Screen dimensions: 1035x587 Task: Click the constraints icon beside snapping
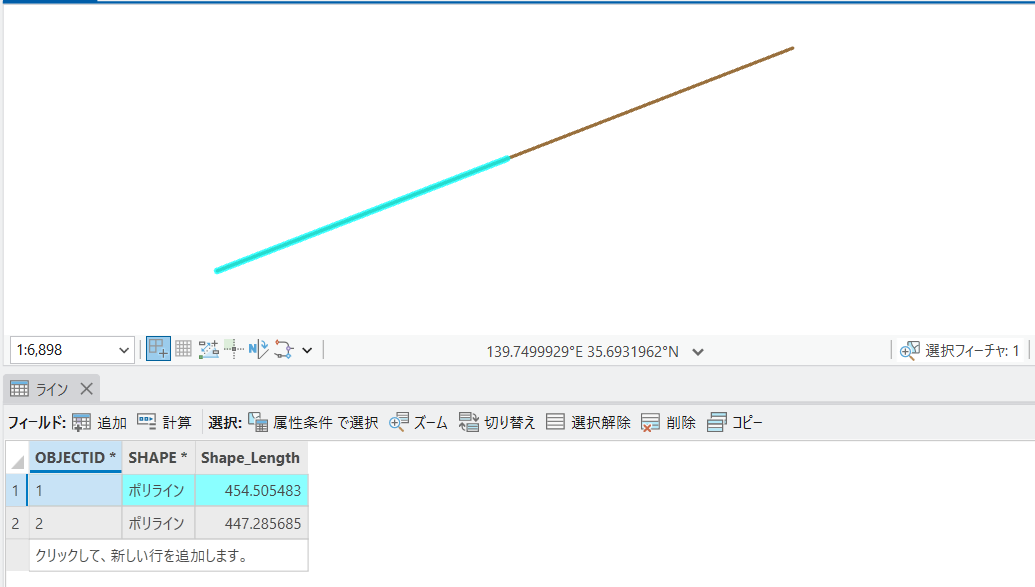[x=234, y=349]
